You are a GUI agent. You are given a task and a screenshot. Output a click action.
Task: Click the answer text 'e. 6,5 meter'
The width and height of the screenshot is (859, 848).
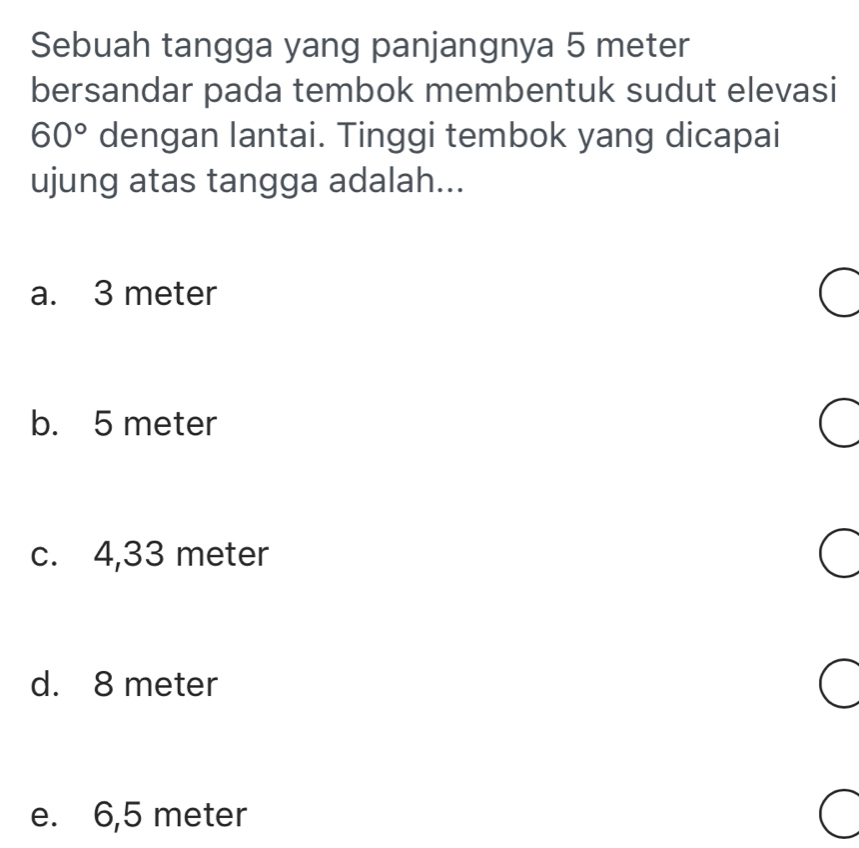click(x=138, y=816)
